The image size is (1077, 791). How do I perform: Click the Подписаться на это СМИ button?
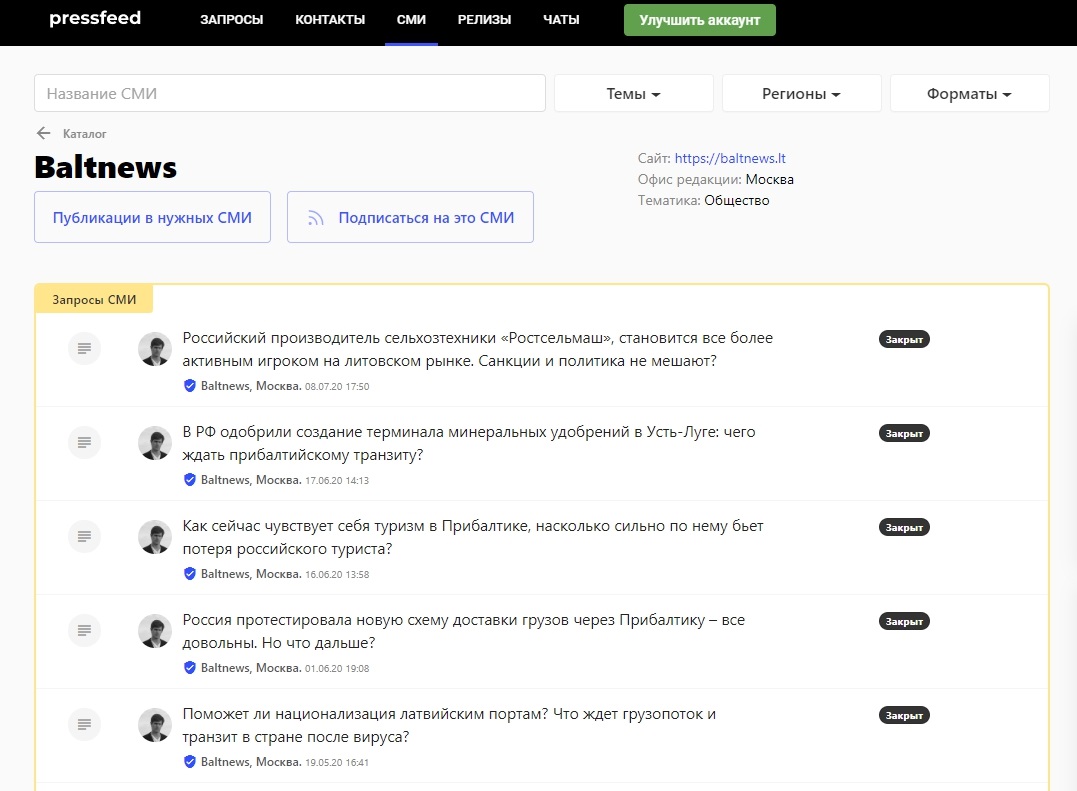410,217
